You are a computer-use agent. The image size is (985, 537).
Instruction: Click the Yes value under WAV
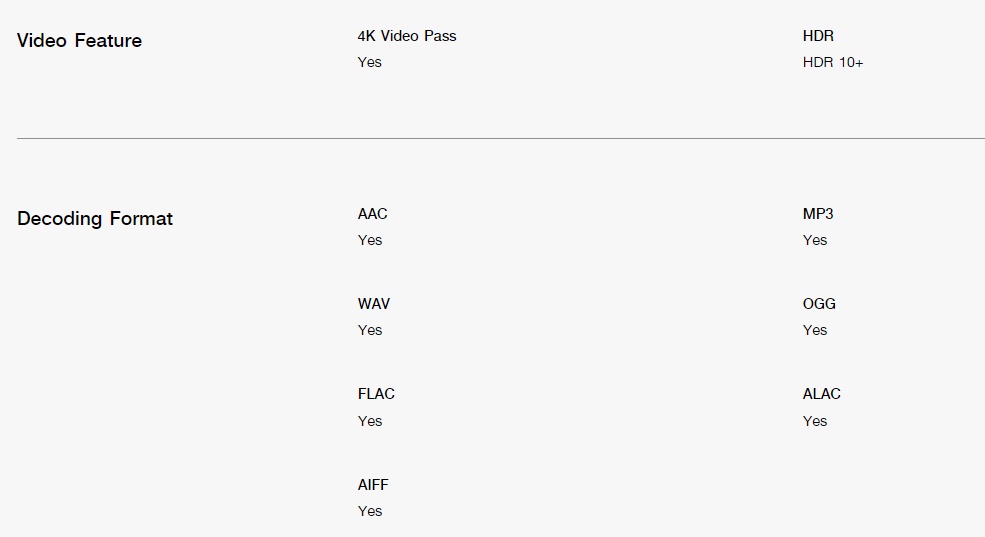coord(369,330)
